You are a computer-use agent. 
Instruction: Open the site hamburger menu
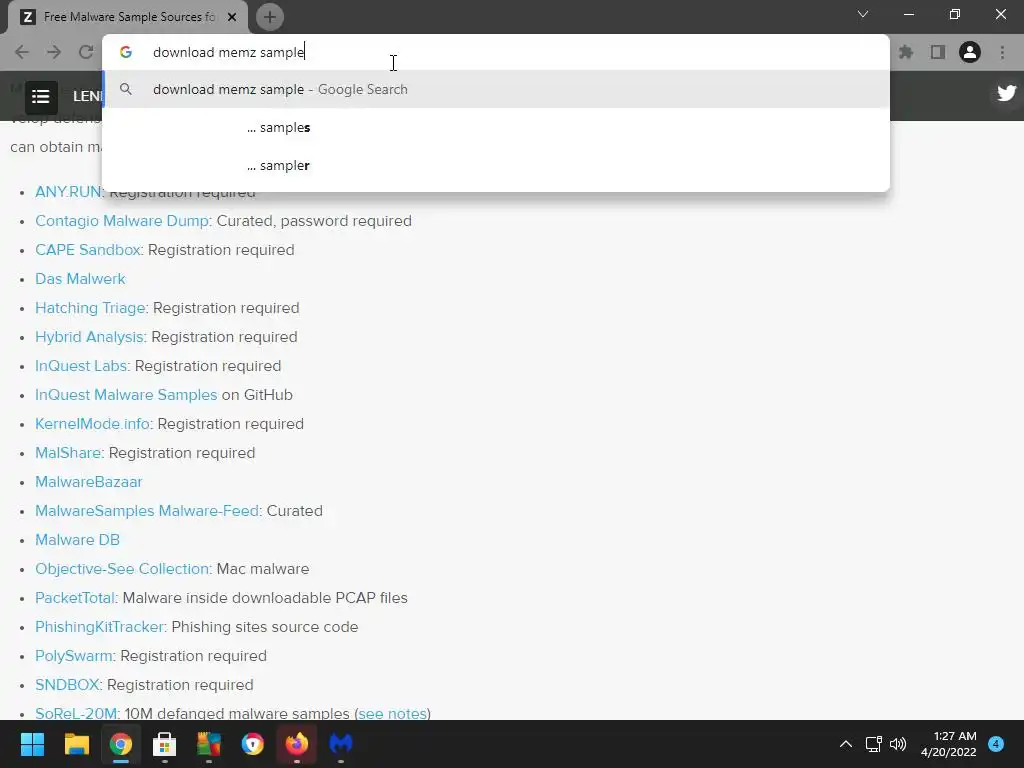[x=41, y=97]
